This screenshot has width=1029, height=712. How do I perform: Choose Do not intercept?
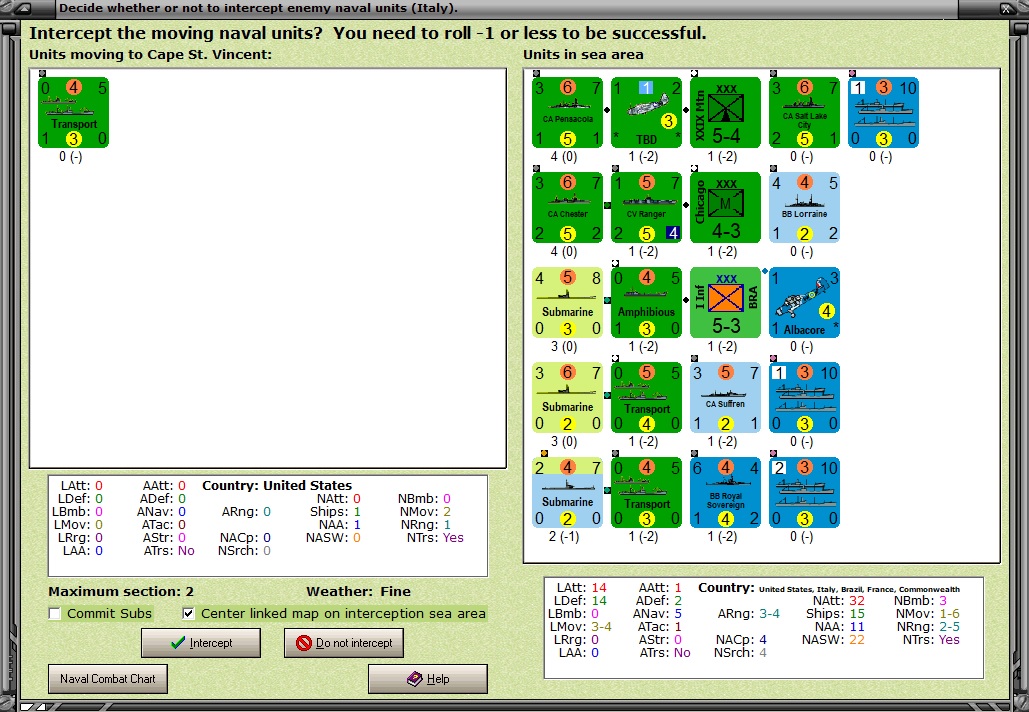click(x=344, y=643)
